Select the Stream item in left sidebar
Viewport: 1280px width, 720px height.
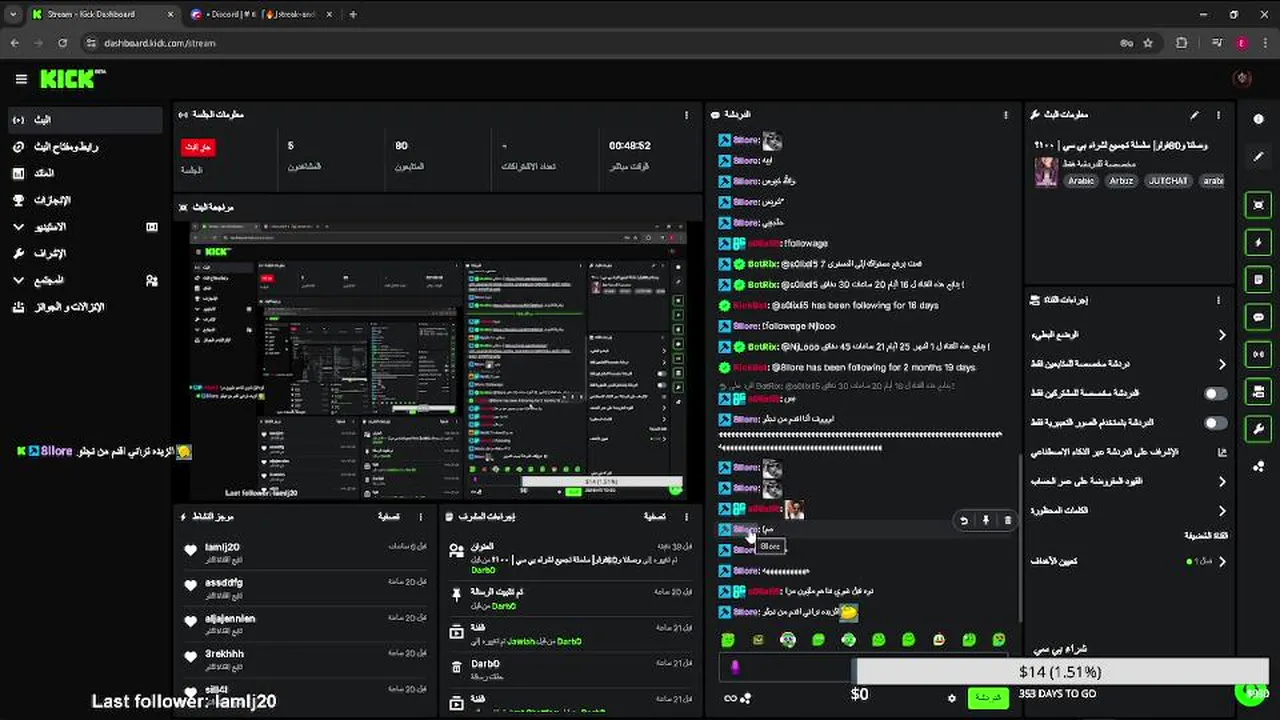85,120
